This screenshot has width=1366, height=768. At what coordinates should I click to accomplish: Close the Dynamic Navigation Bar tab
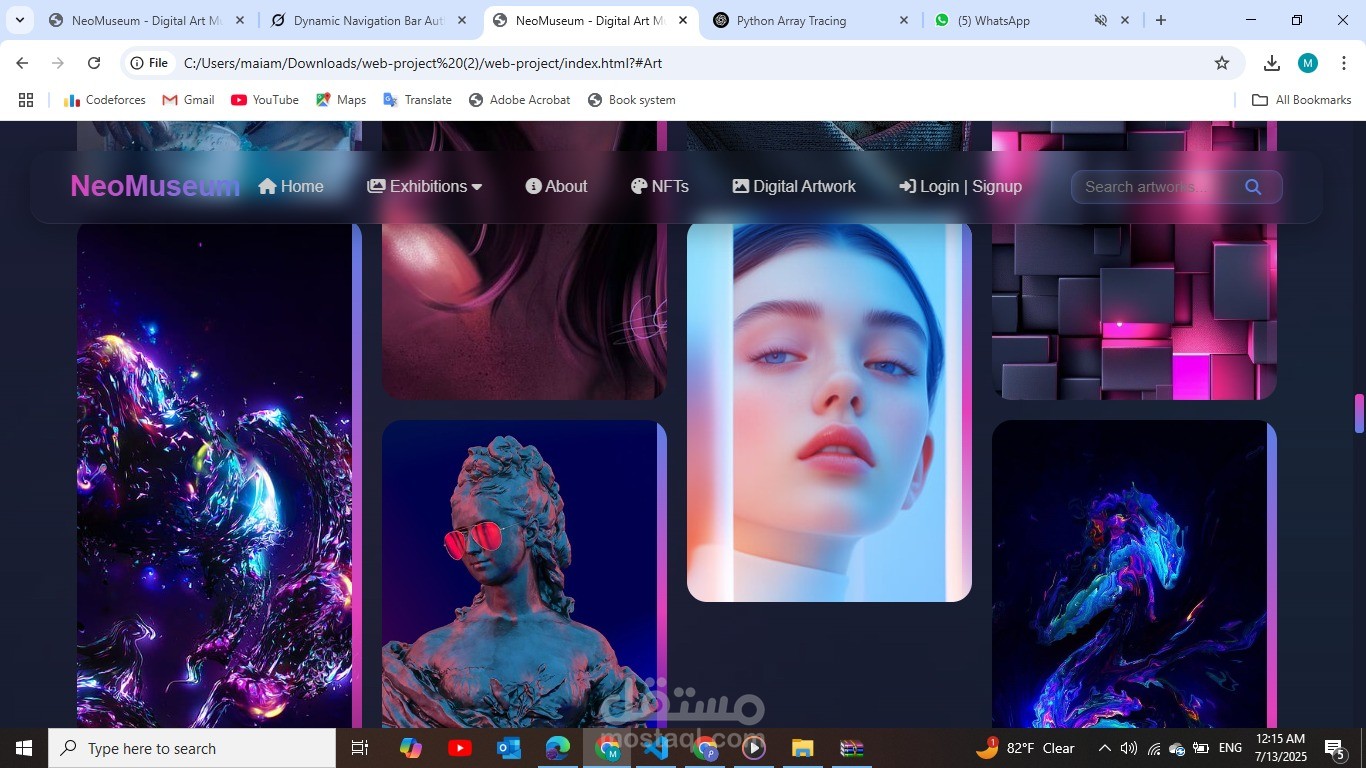coord(461,20)
